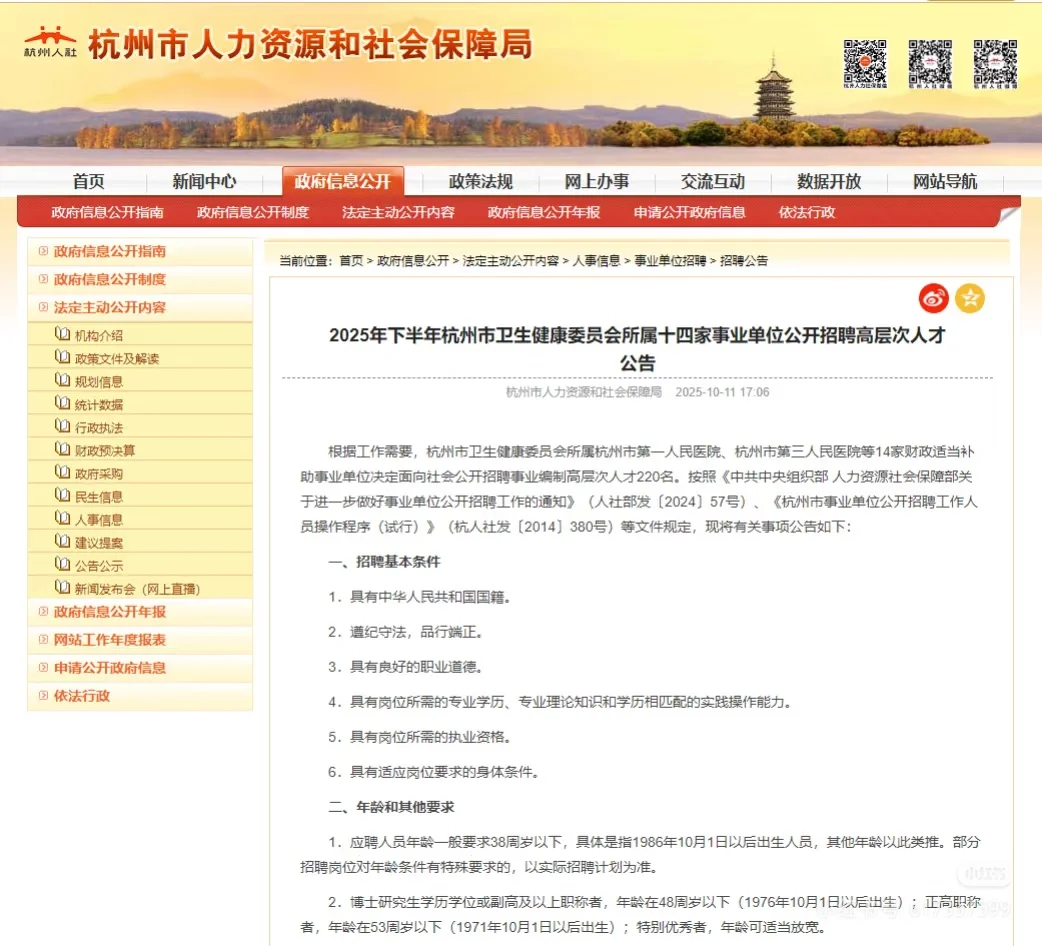Select the 政府信息公开 navigation tab
Screen dimensions: 1042x946
pos(343,181)
